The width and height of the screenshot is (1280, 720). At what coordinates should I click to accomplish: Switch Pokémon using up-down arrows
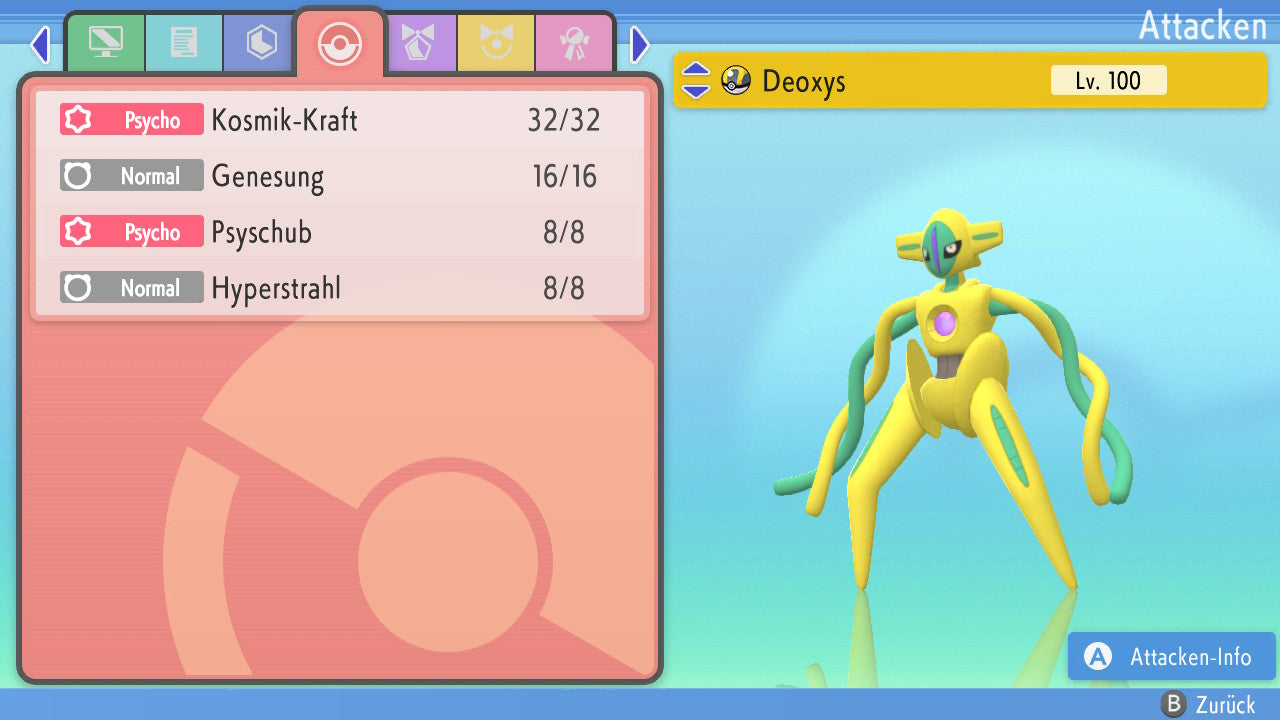(696, 80)
